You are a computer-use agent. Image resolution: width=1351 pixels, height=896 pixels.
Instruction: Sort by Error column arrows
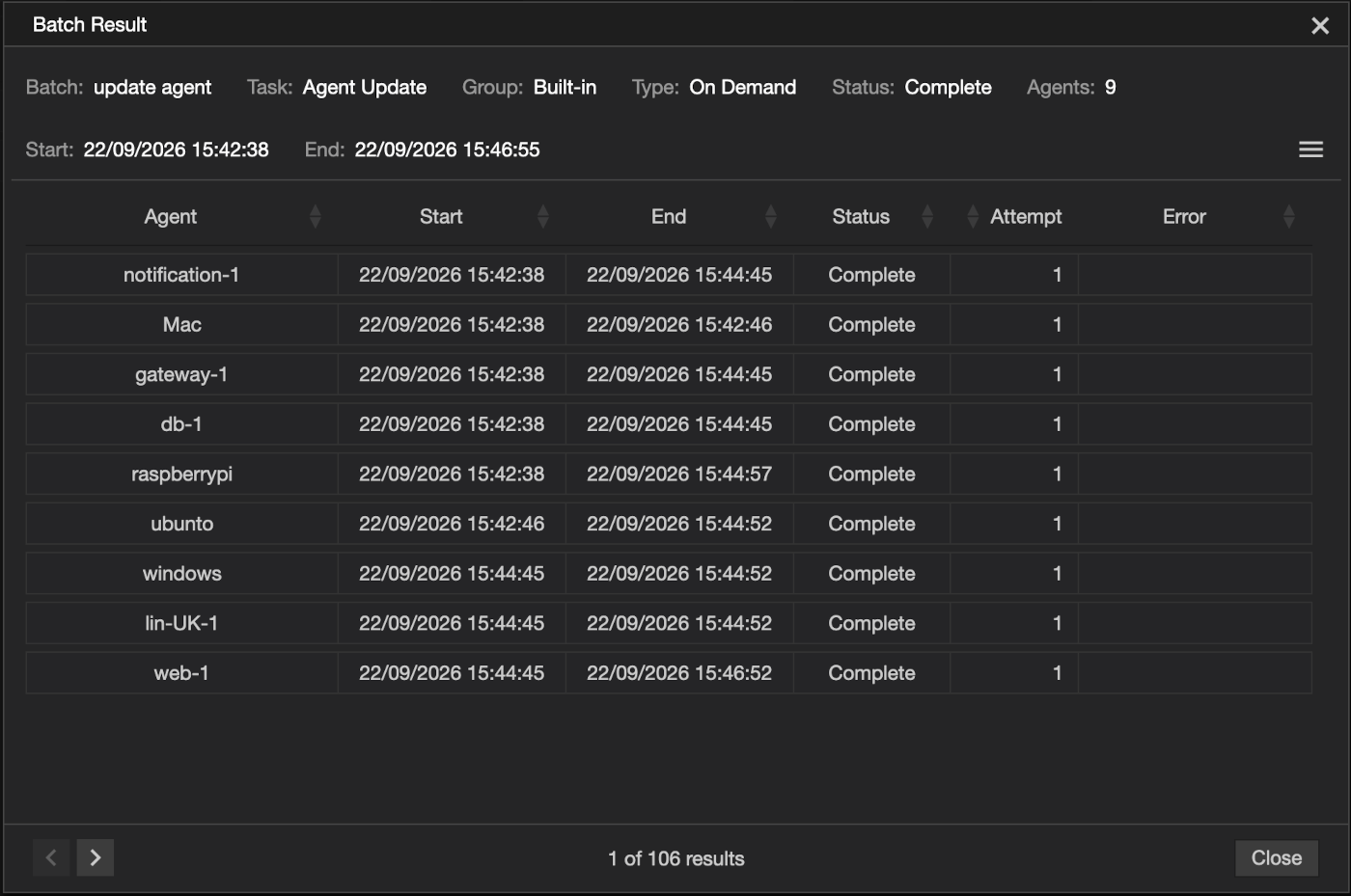(1288, 217)
